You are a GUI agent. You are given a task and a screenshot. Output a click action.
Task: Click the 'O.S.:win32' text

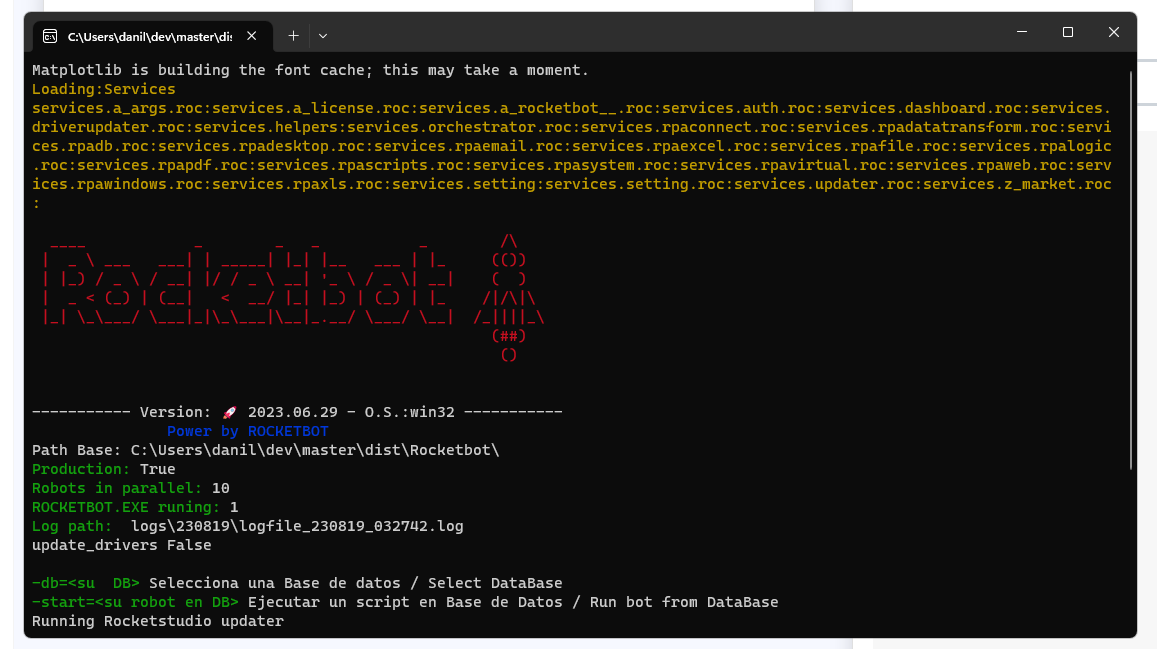pyautogui.click(x=410, y=412)
